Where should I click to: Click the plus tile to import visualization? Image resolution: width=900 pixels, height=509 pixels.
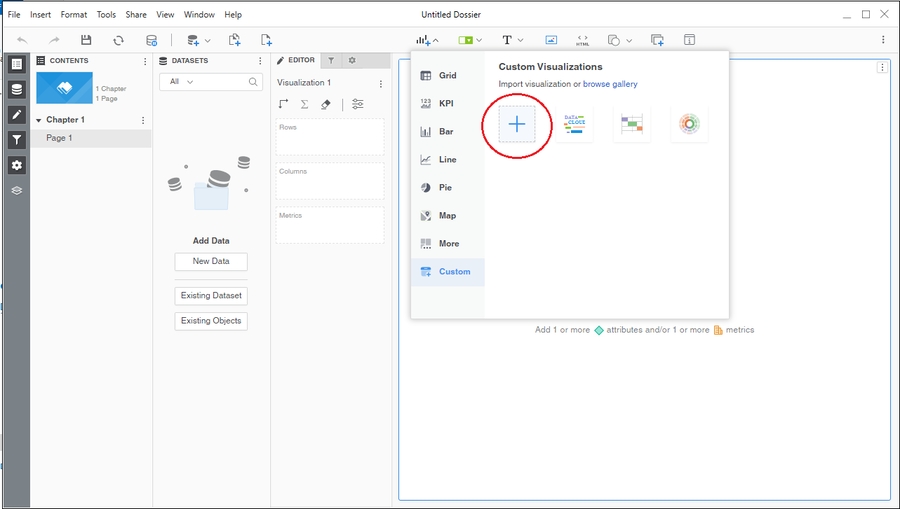click(x=517, y=124)
